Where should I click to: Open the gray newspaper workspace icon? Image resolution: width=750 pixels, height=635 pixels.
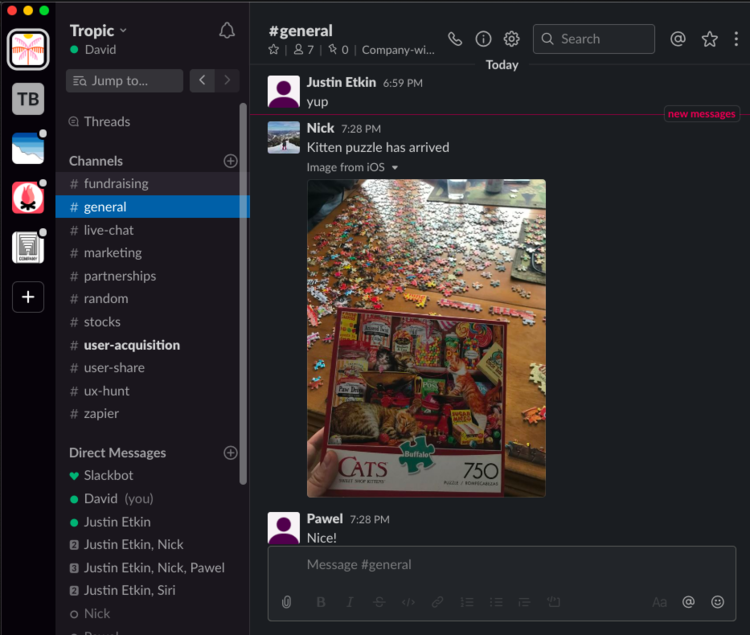click(x=28, y=247)
